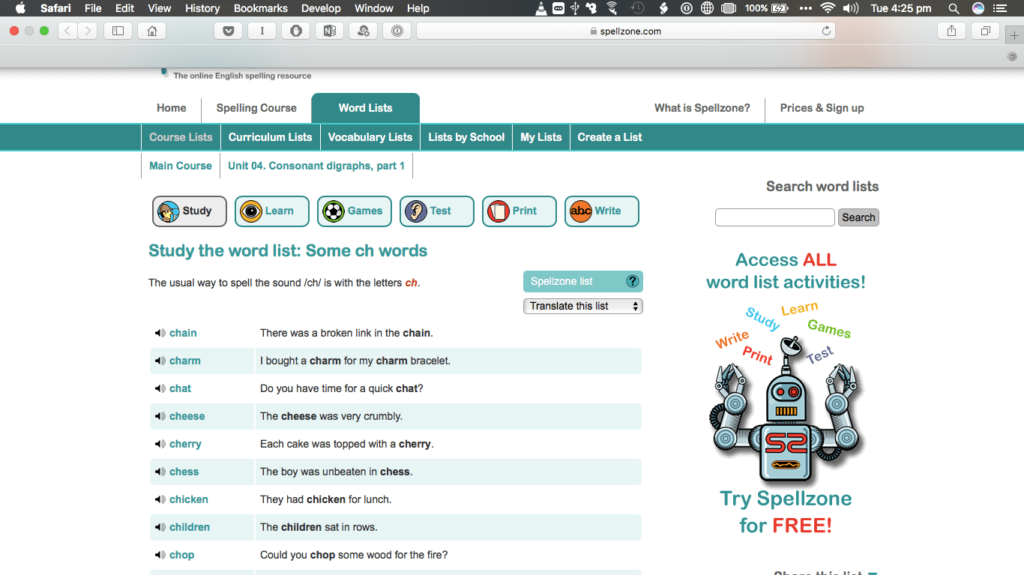Play audio for the word chicken
The image size is (1024, 575).
pos(160,500)
